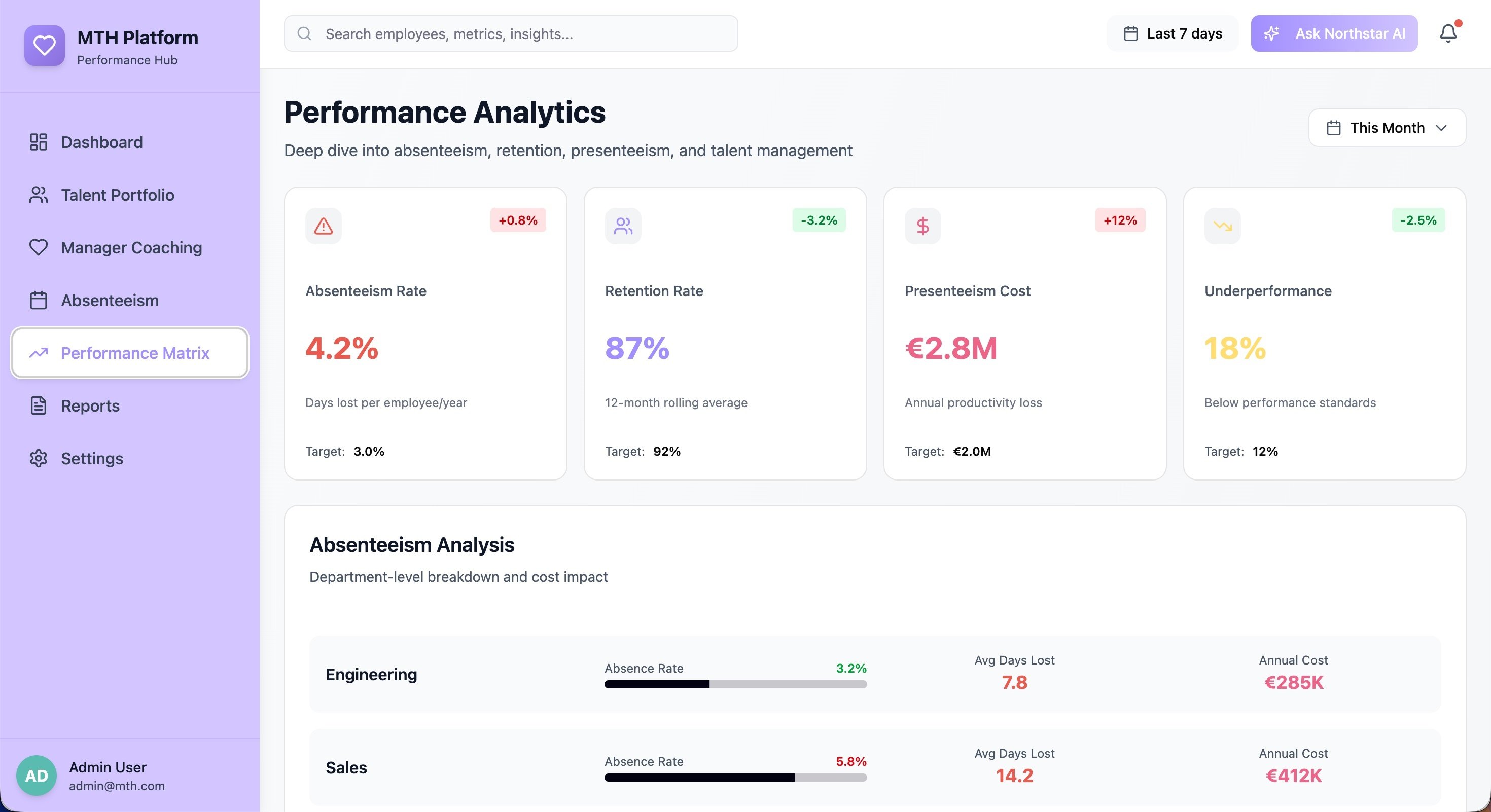This screenshot has height=812, width=1491.
Task: Open the Admin User profile avatar
Action: [x=36, y=775]
